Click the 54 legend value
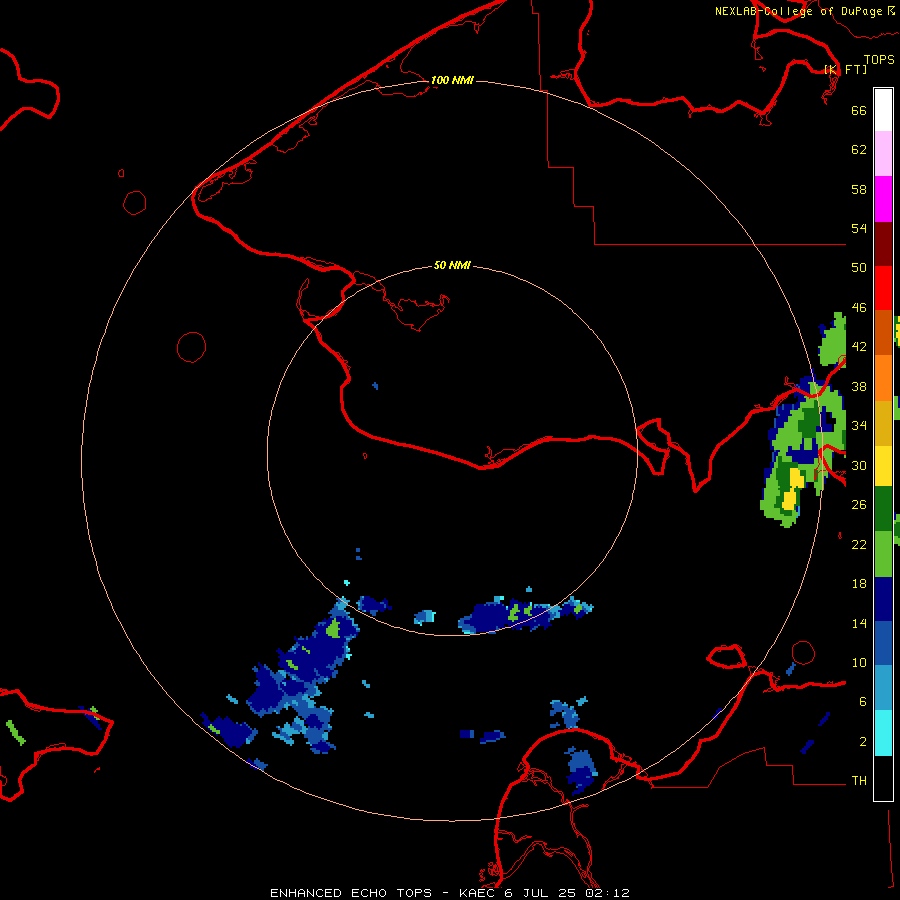 [x=859, y=228]
